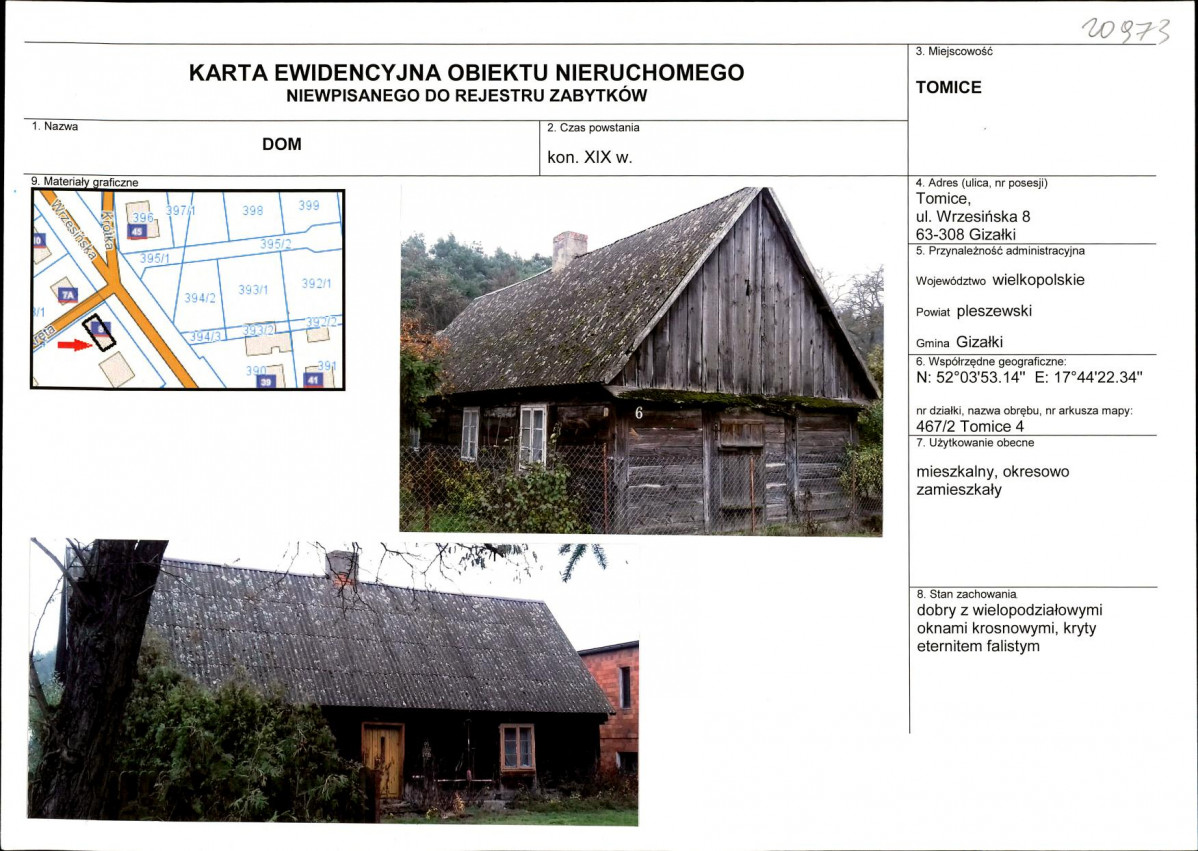The height and width of the screenshot is (851, 1198).
Task: Select the Gmina value 'Gizałki'
Action: pyautogui.click(x=979, y=342)
